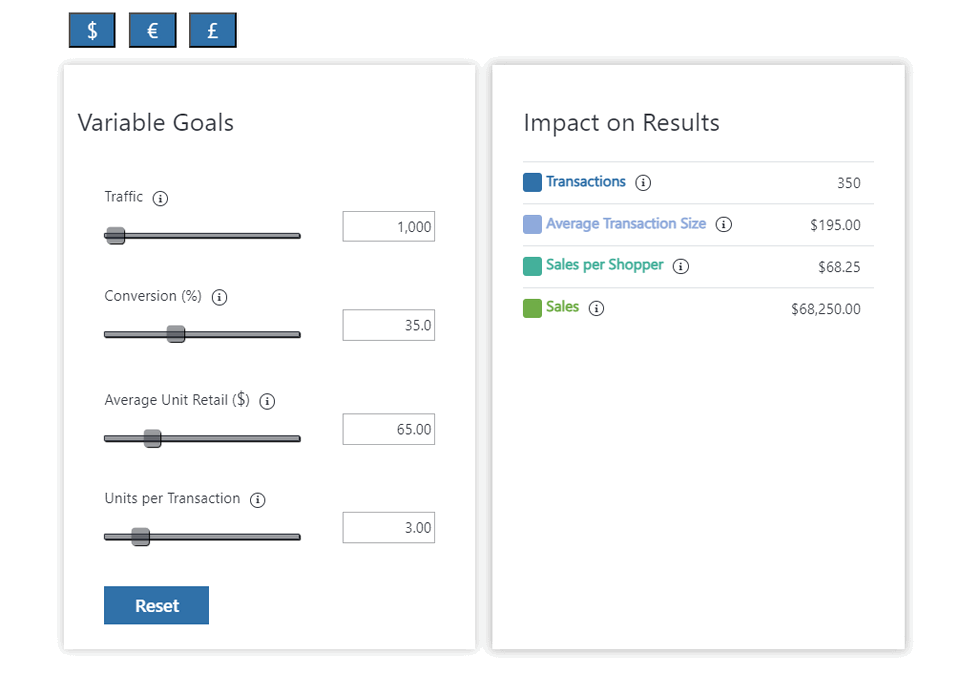Open the Sales info icon
Image resolution: width=960 pixels, height=695 pixels.
(596, 308)
